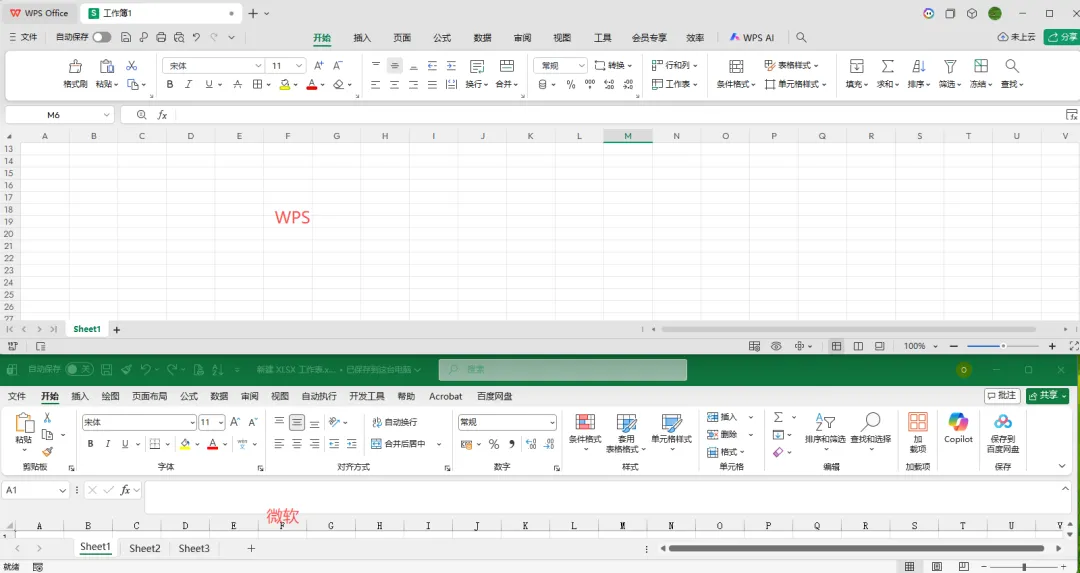Toggle middle vertical align in WPS ribbon
Viewport: 1080px width, 573px height.
(x=395, y=65)
